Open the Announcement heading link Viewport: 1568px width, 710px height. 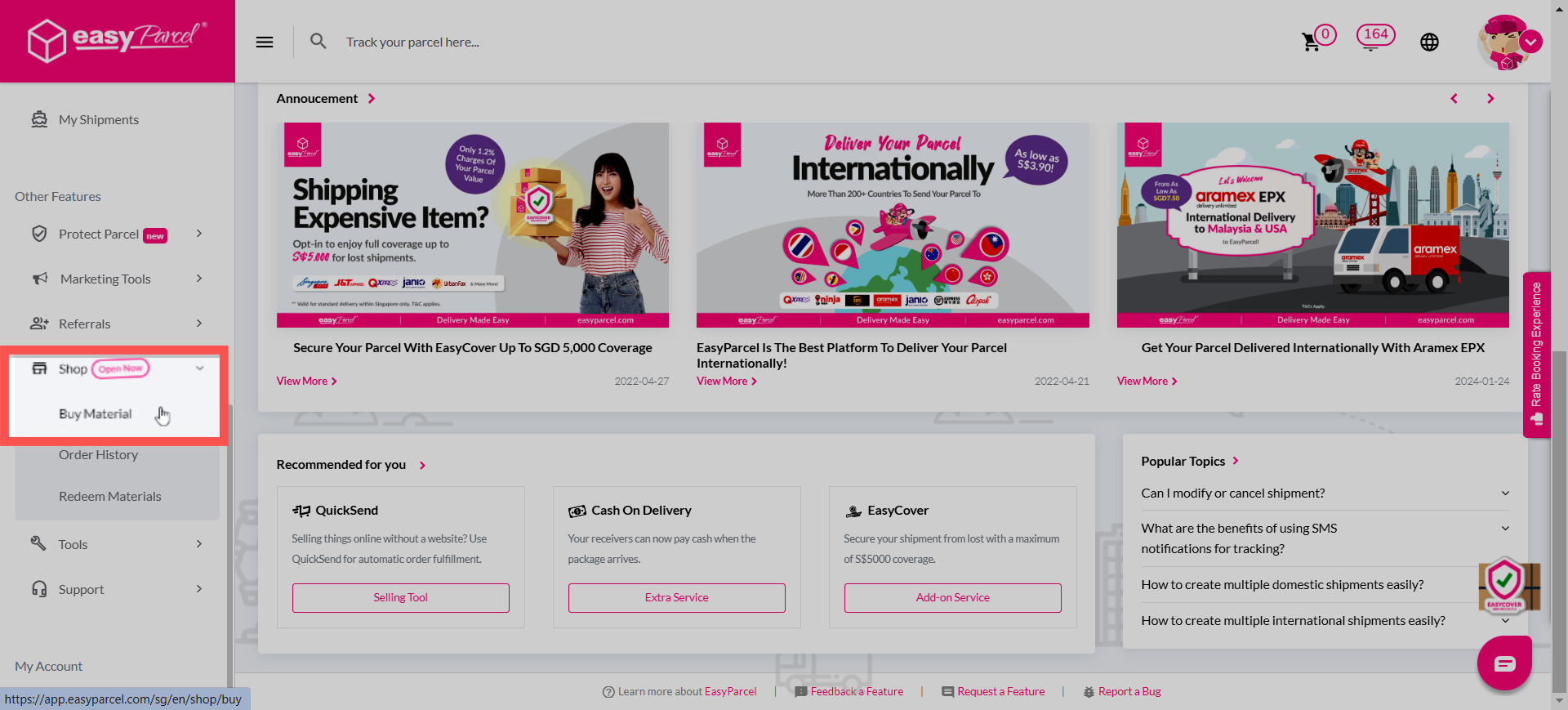click(325, 99)
